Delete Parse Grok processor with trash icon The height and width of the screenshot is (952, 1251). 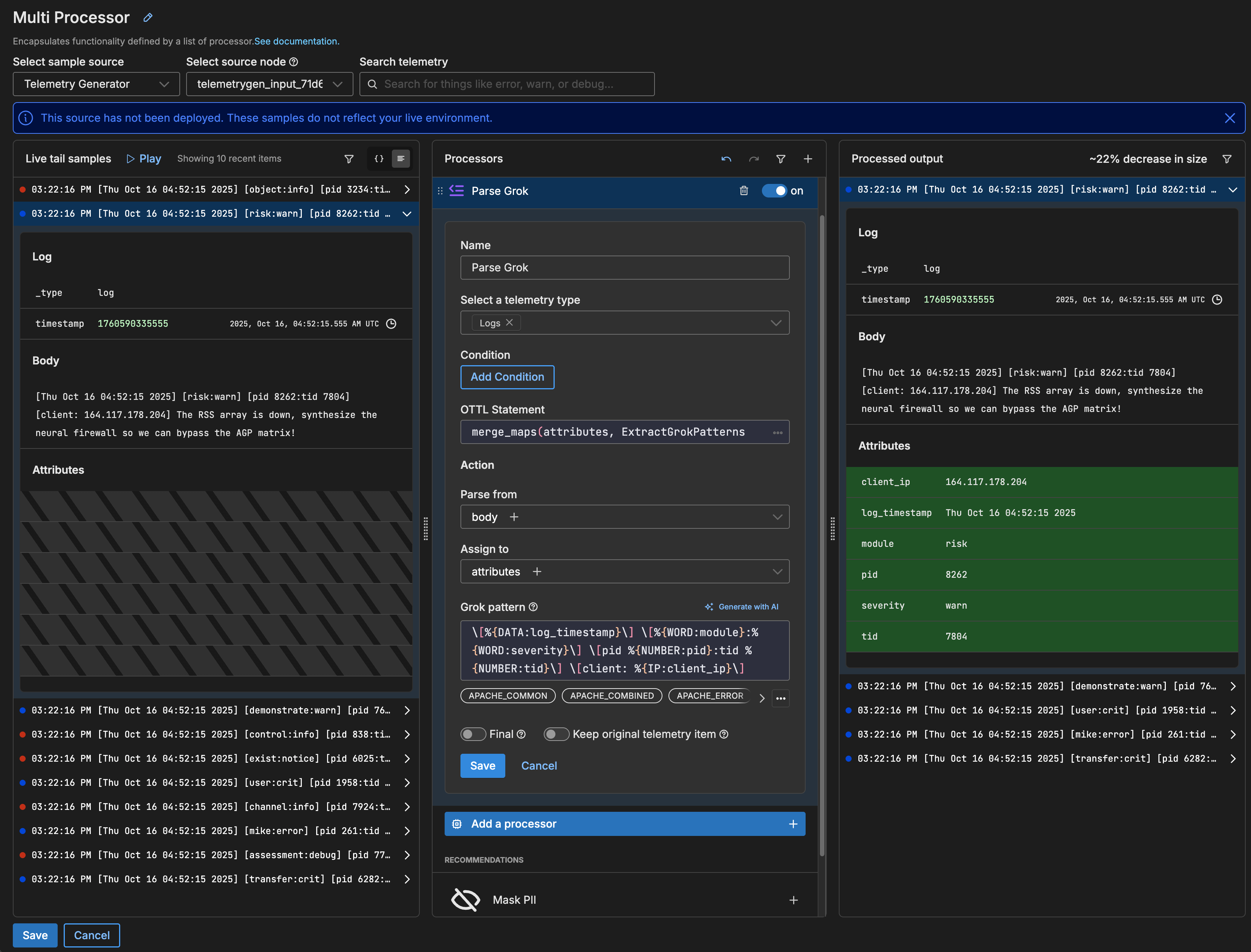pyautogui.click(x=743, y=191)
